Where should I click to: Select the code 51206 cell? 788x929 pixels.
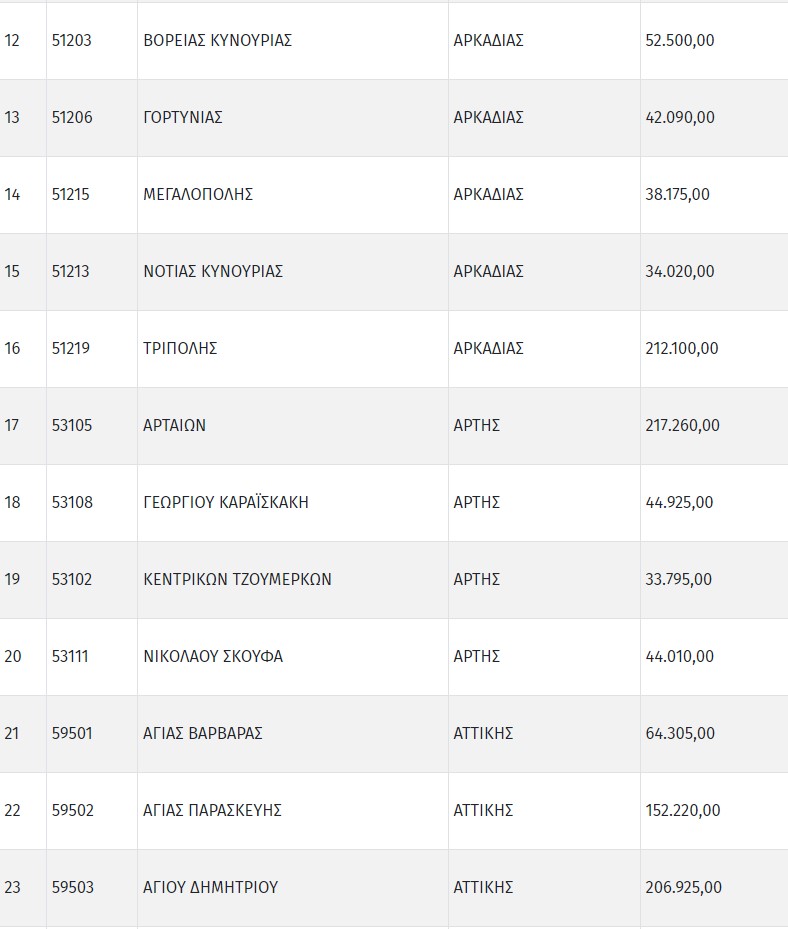72,118
